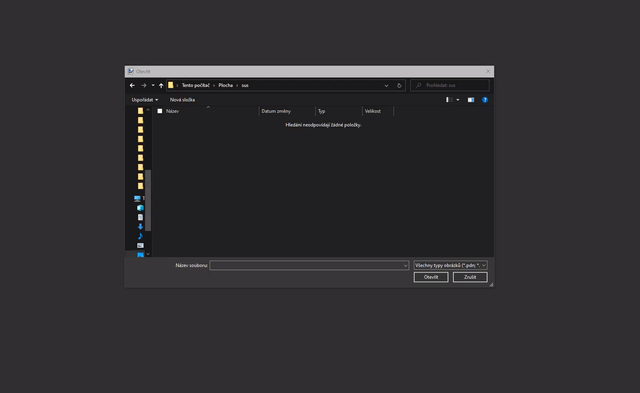Click the Název souboru text field

306,265
